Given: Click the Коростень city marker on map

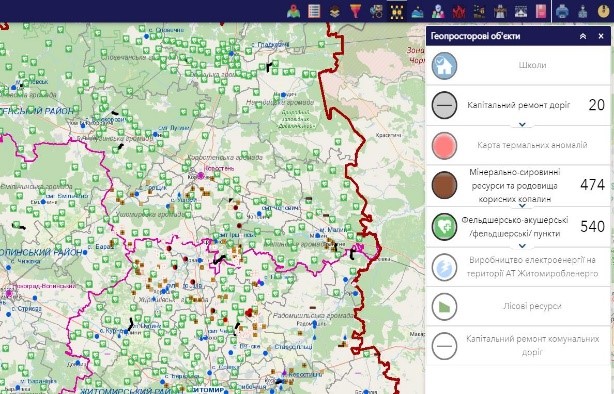Looking at the screenshot, I should click(201, 175).
